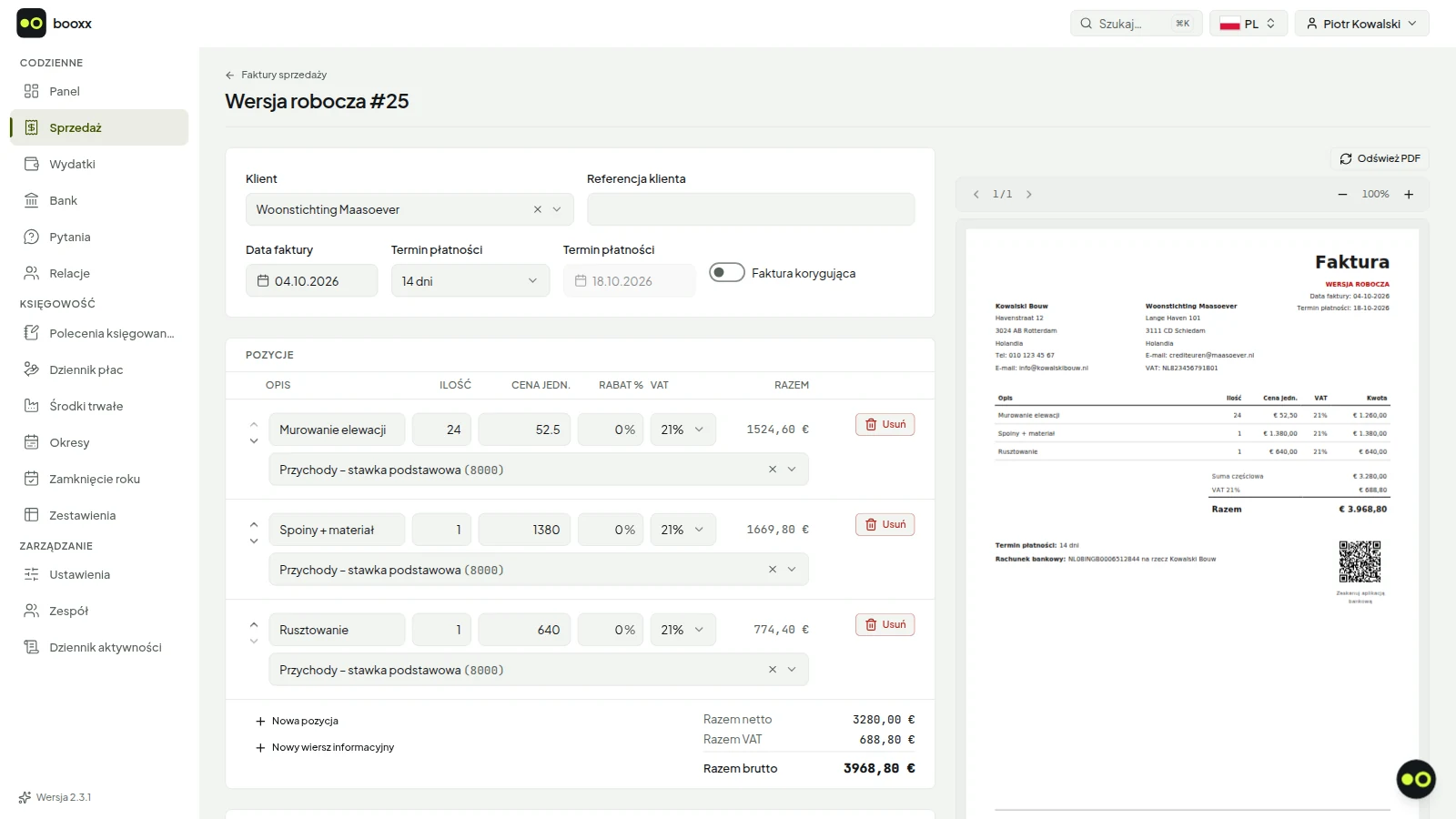Open Zamknięcie roku year closing
Viewport: 1456px width, 819px height.
point(98,479)
